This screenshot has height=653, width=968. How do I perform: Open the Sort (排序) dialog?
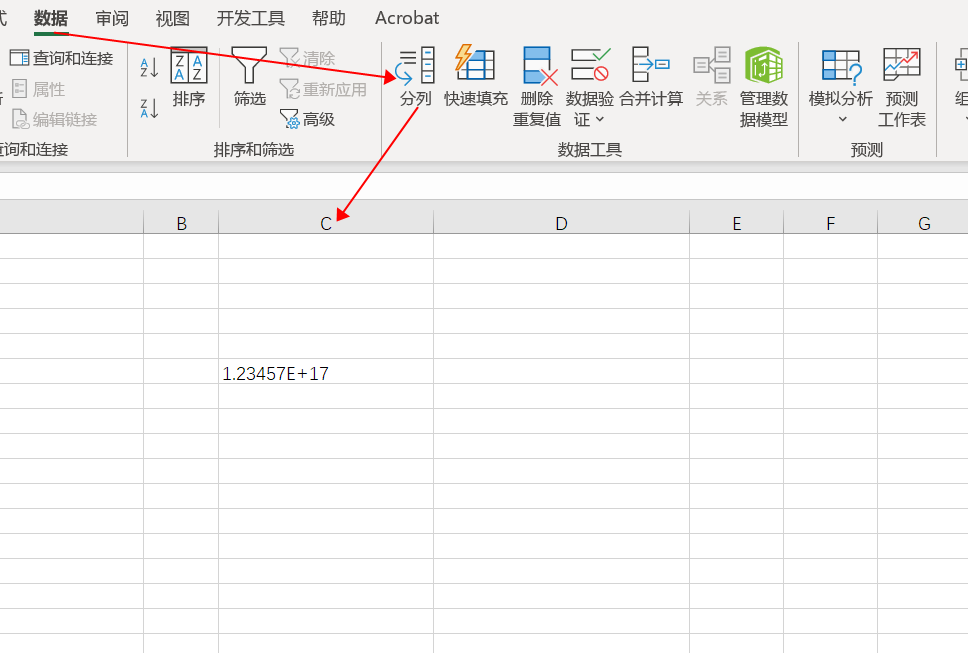pos(188,76)
